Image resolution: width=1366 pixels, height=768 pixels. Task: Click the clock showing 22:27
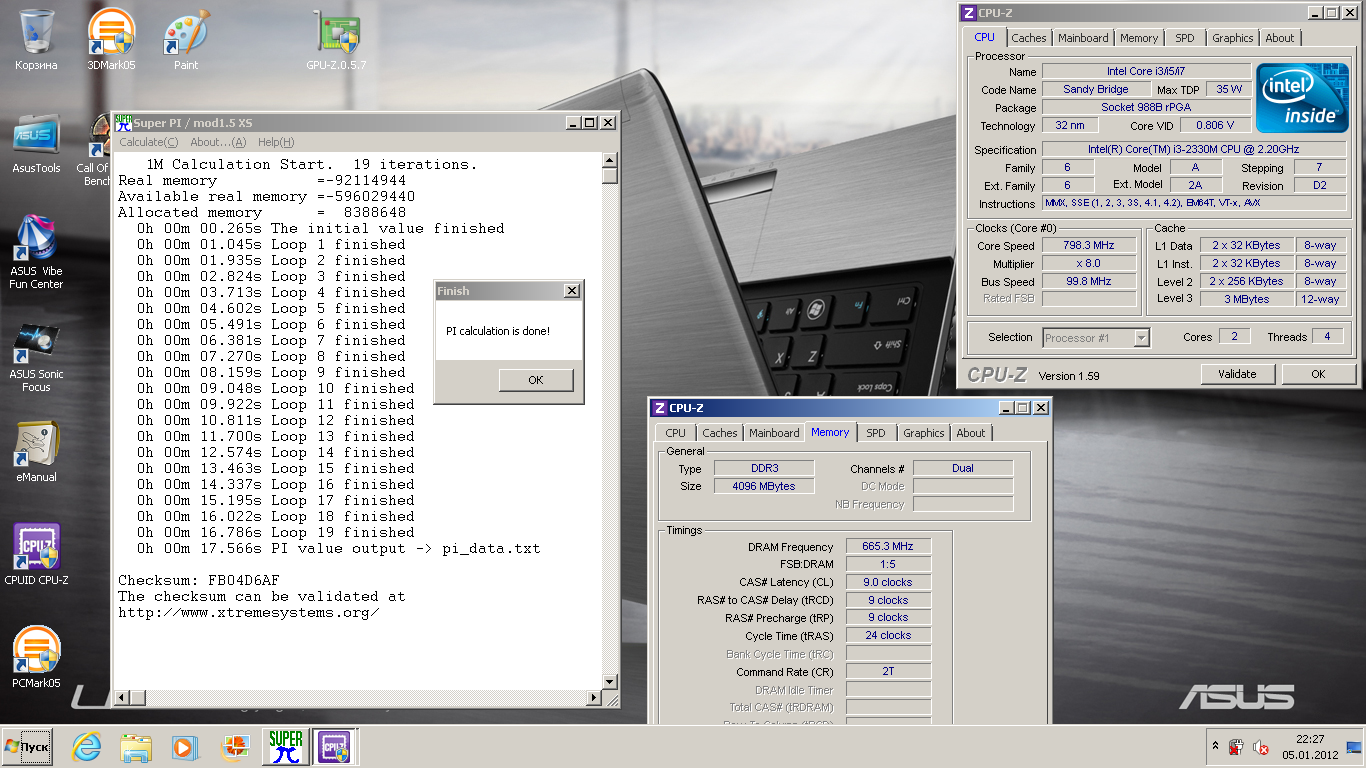click(1309, 739)
